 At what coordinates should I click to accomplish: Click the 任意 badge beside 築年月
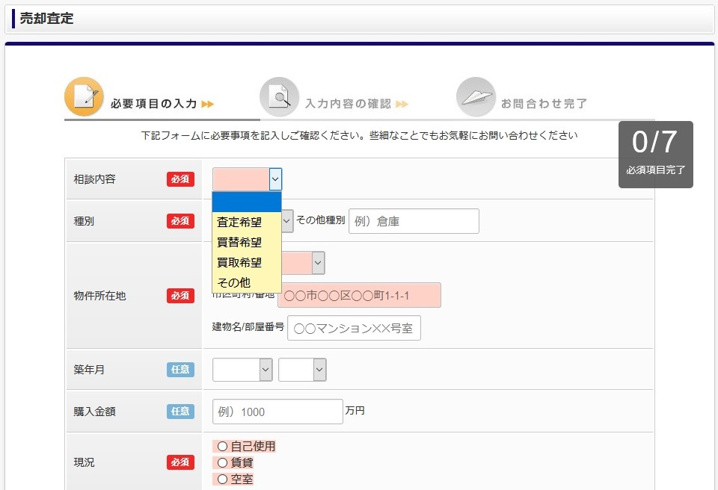pos(180,370)
